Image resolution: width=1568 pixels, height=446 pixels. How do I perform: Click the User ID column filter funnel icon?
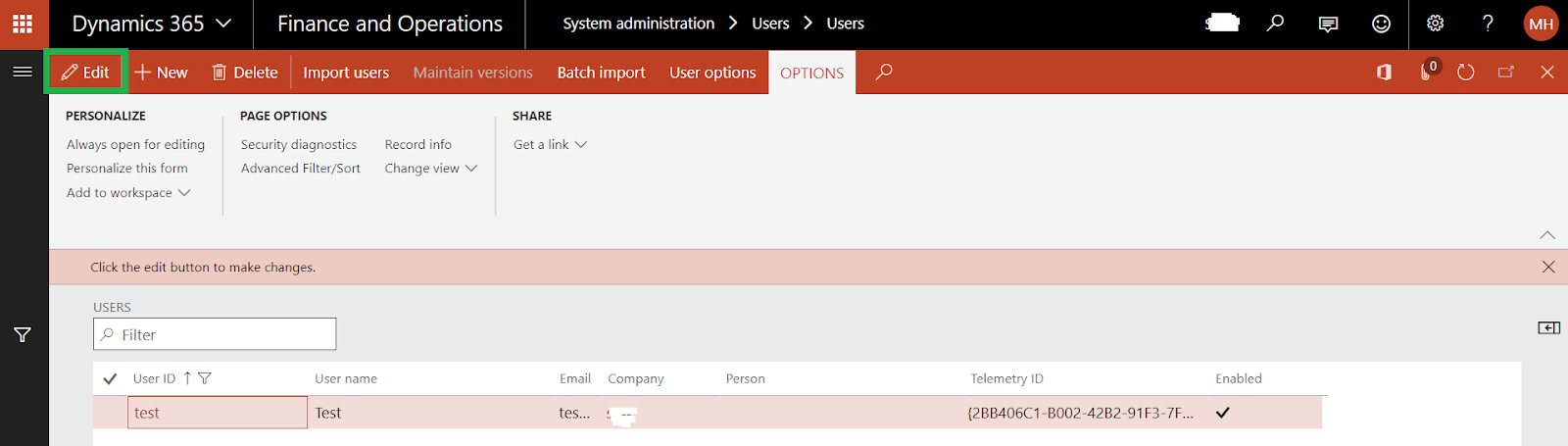(205, 378)
